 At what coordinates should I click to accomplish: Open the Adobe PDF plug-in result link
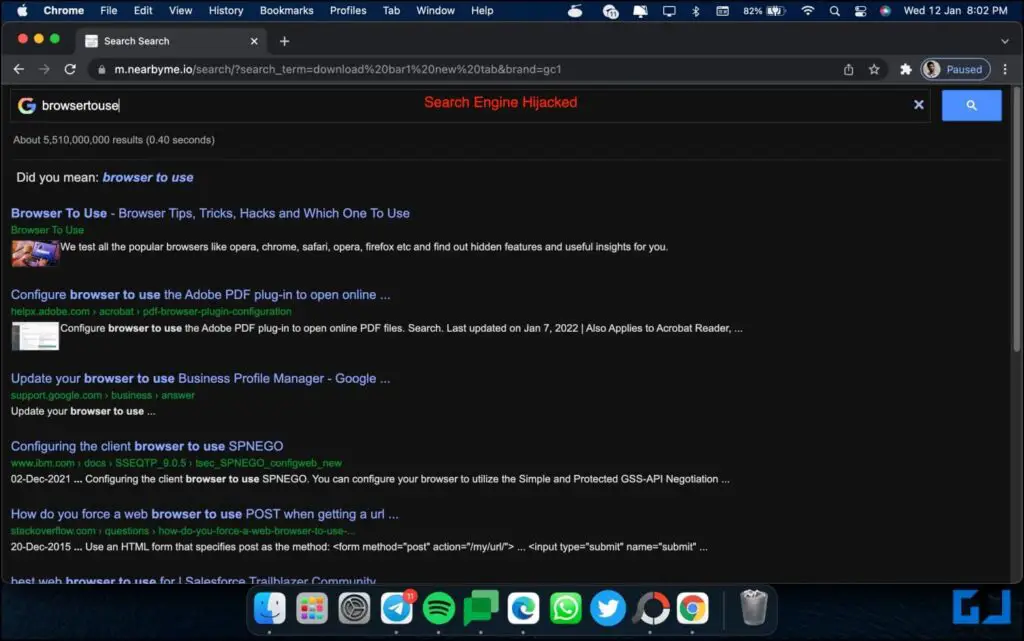200,295
